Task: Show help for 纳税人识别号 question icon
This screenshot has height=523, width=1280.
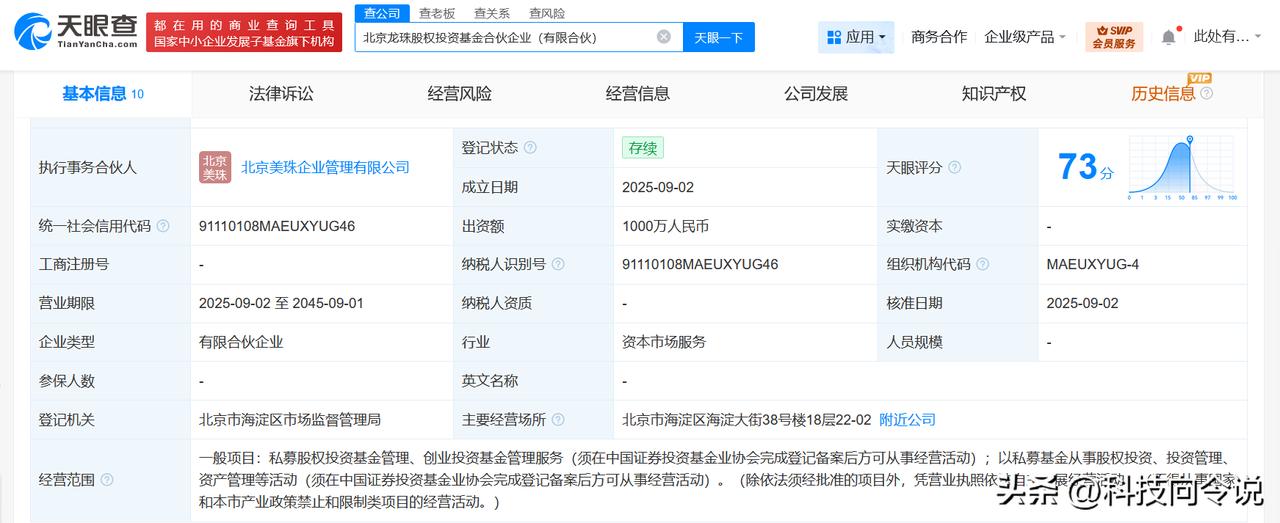Action: coord(558,265)
